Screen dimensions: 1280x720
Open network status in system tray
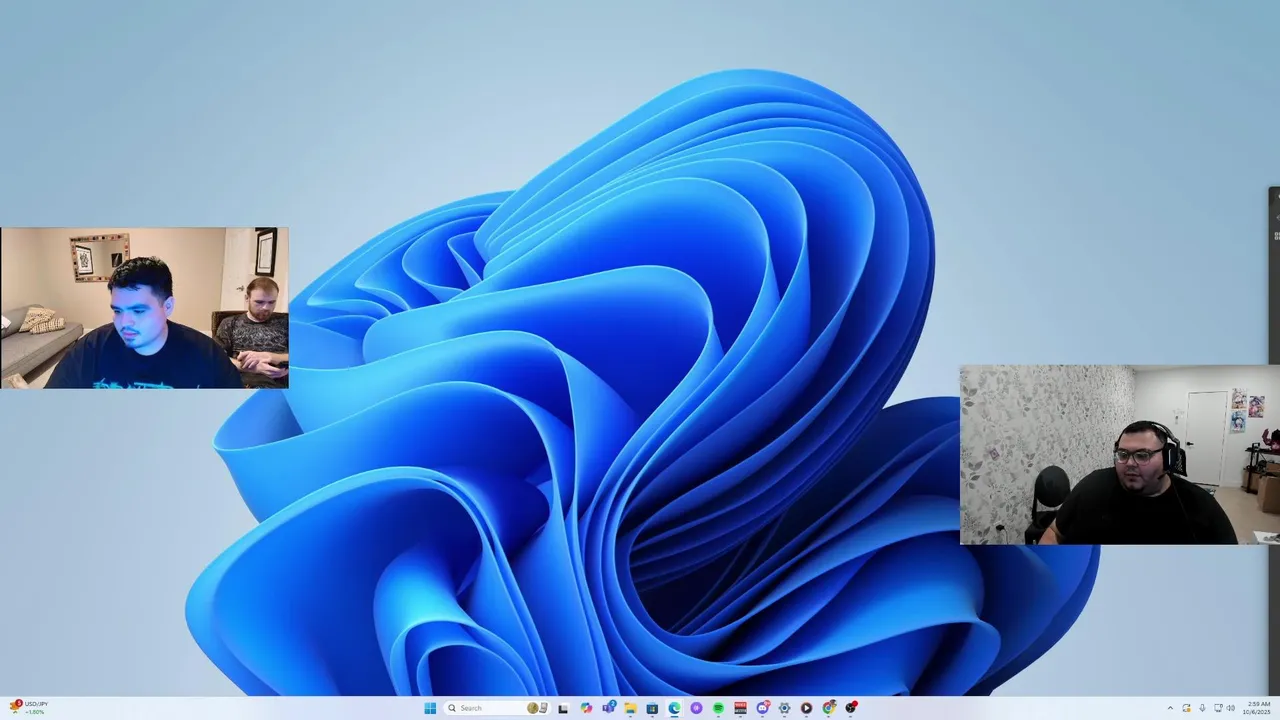coord(1217,708)
